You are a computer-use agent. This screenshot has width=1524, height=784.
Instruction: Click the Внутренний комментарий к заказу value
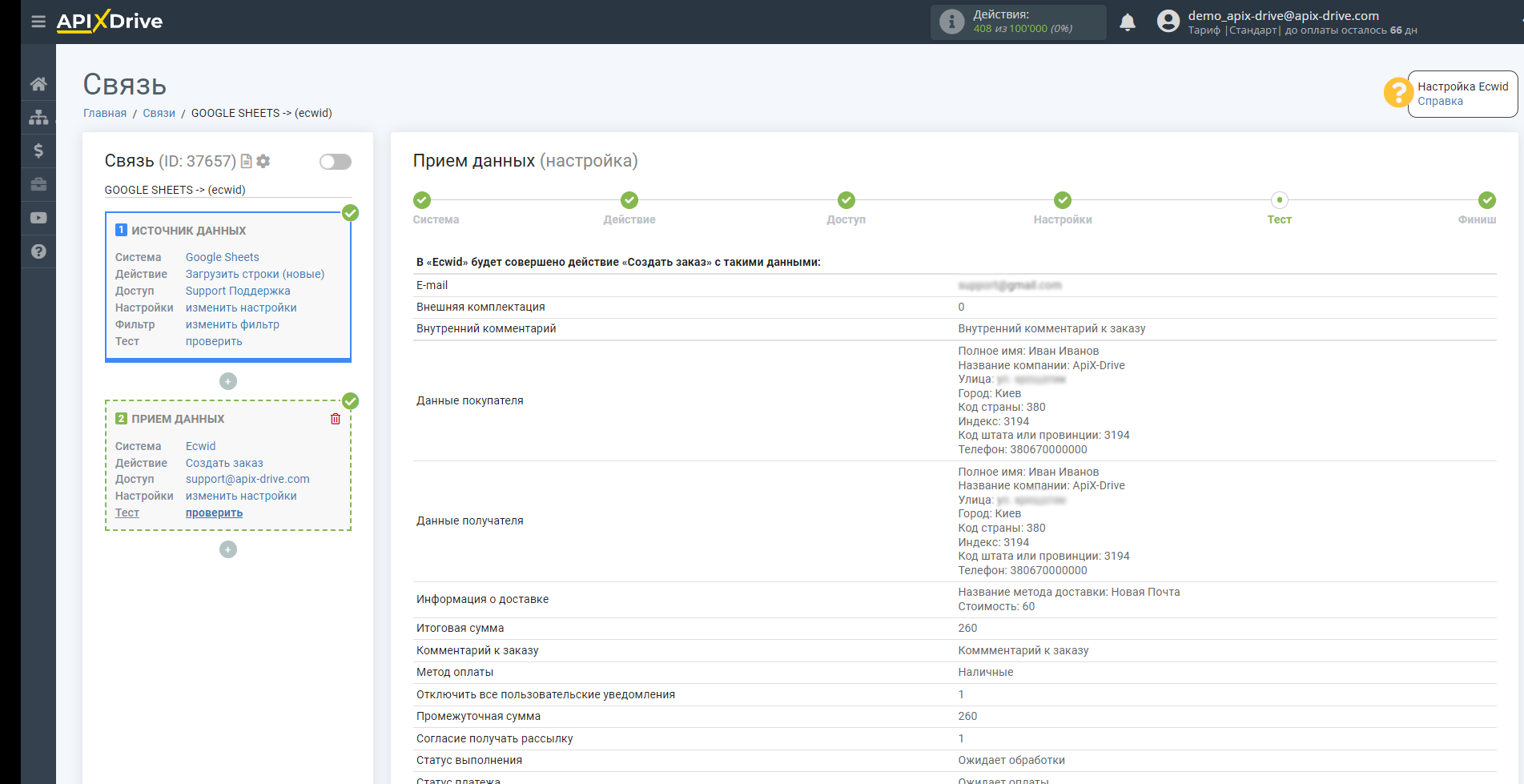tap(1052, 328)
